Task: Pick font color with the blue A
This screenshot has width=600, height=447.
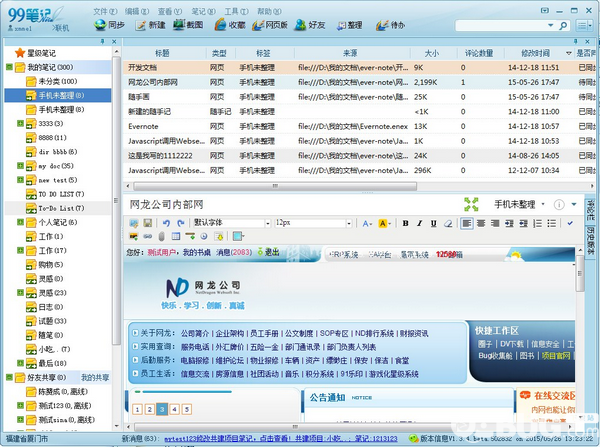Action: point(367,224)
